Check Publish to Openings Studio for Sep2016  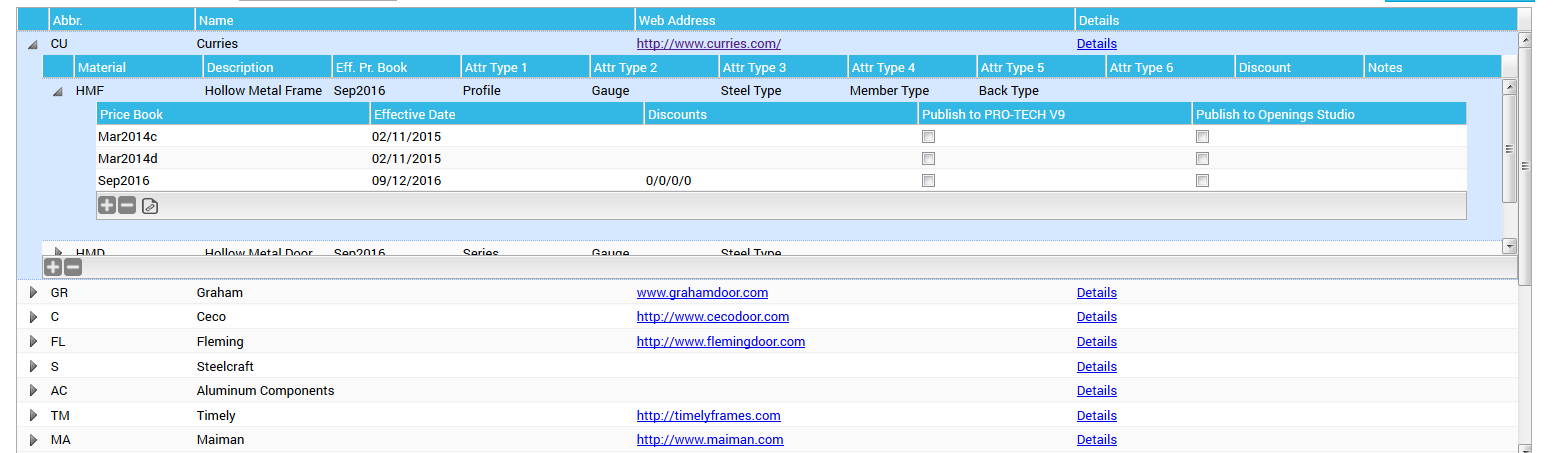click(x=1202, y=181)
